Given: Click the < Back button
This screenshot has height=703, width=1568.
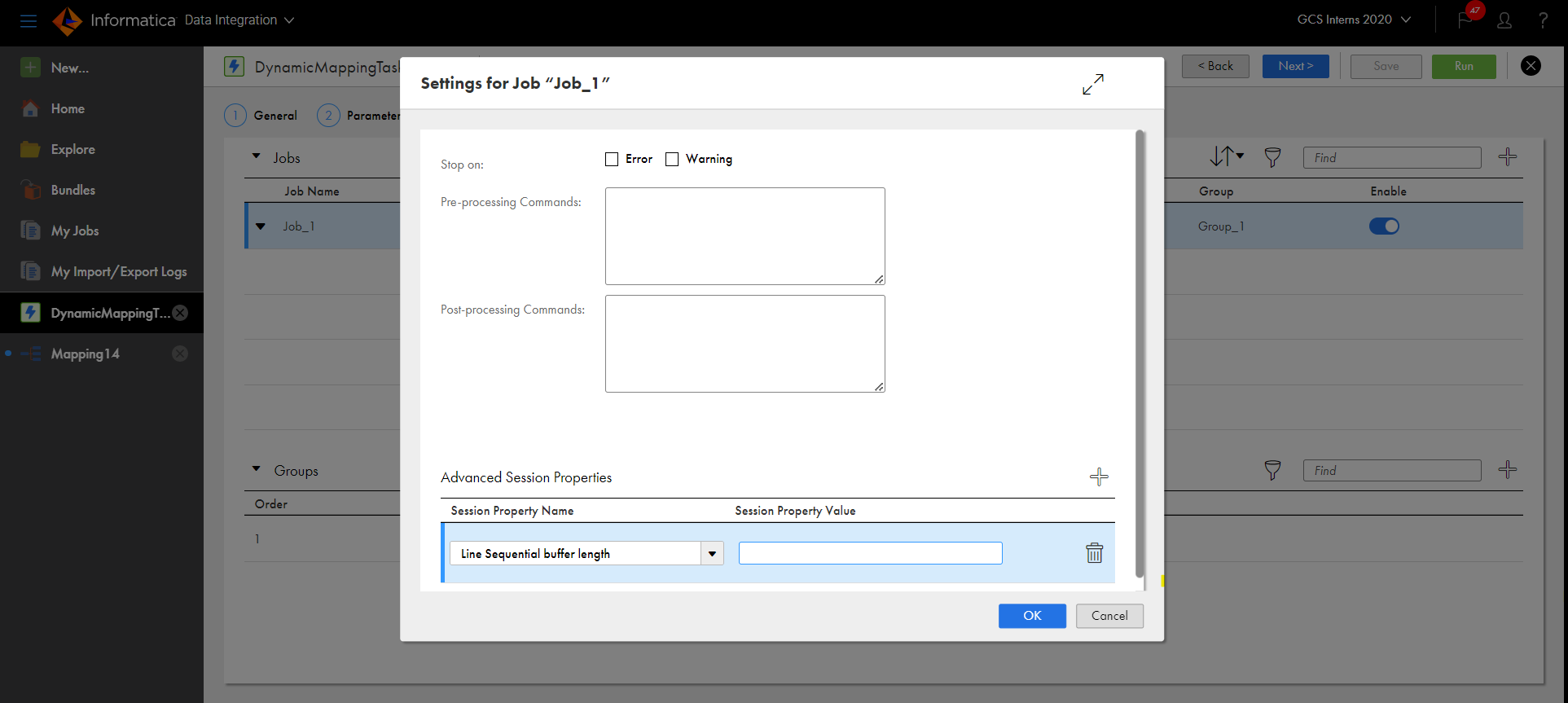Looking at the screenshot, I should tap(1215, 66).
